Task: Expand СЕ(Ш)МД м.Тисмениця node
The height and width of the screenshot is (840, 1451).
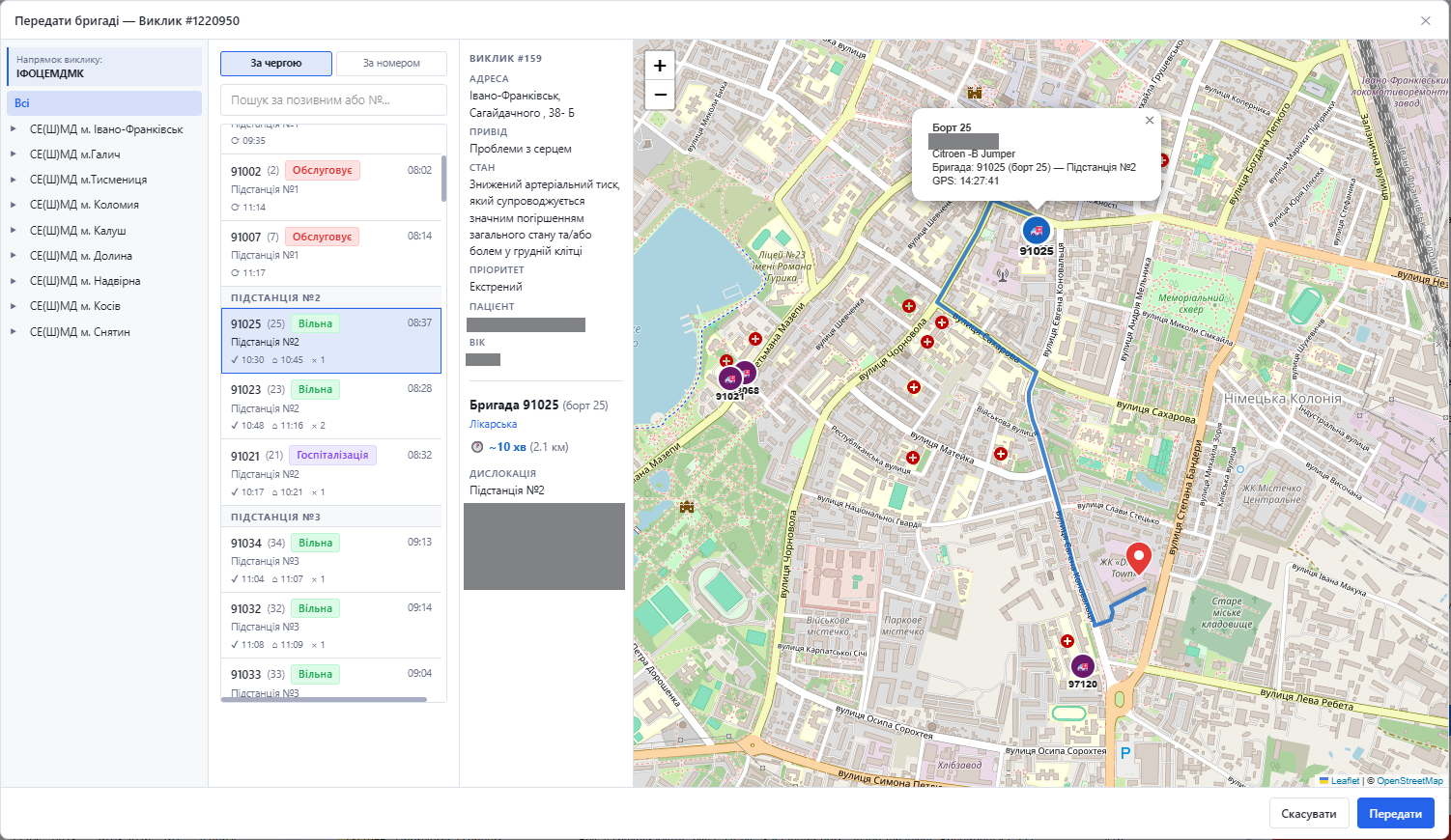Action: [x=14, y=180]
